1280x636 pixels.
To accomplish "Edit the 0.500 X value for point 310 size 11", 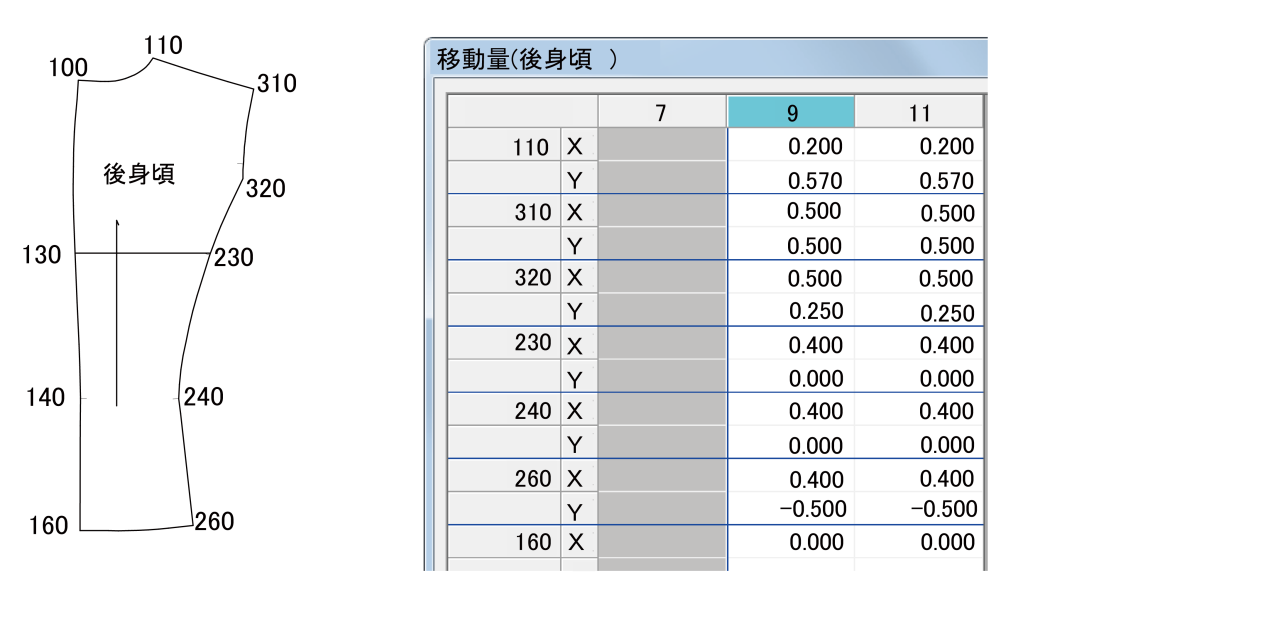I will (x=920, y=212).
